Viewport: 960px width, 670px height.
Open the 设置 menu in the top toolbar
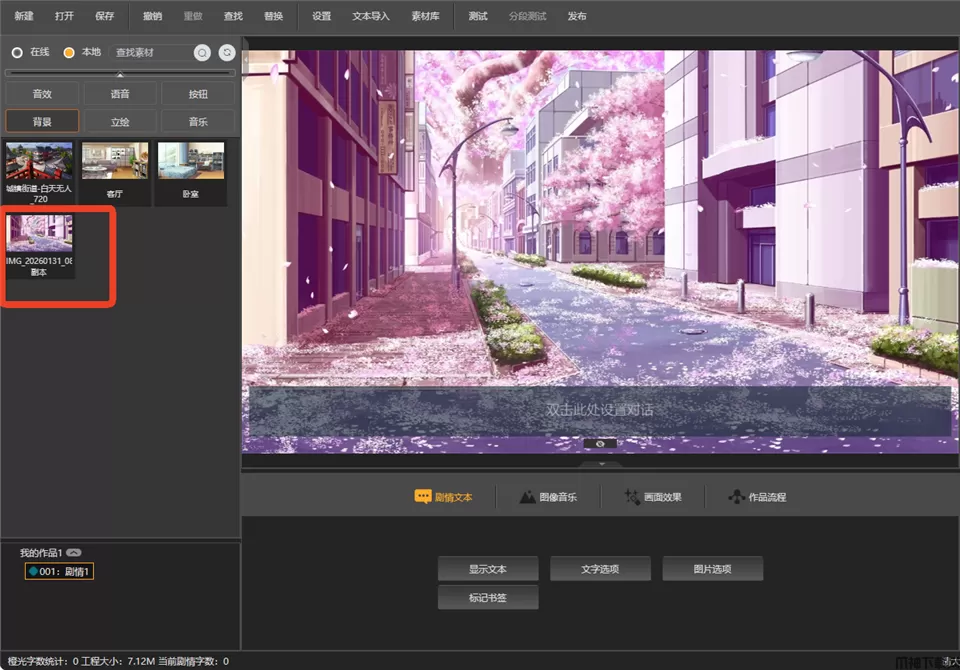[x=321, y=17]
